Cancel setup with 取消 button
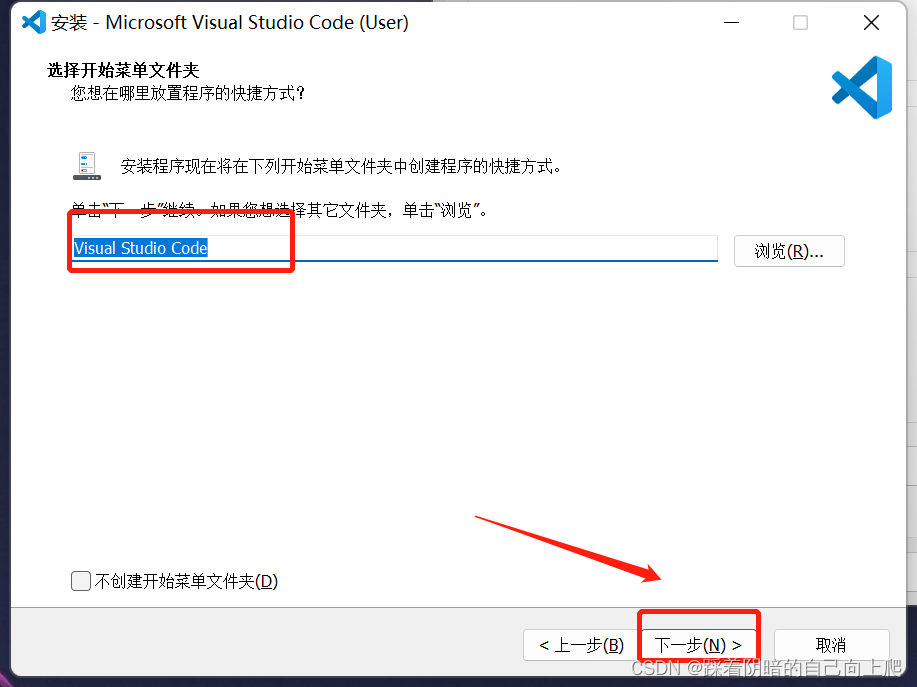The width and height of the screenshot is (917, 687). [x=831, y=645]
